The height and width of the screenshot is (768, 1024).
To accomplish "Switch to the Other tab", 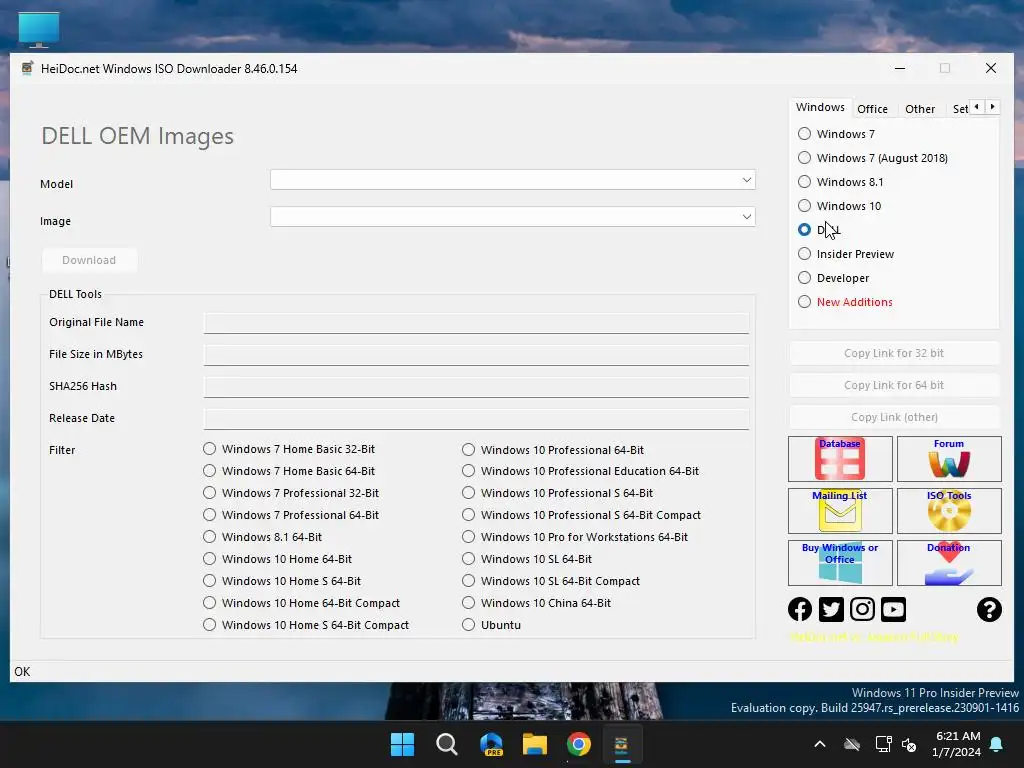I will (x=920, y=109).
